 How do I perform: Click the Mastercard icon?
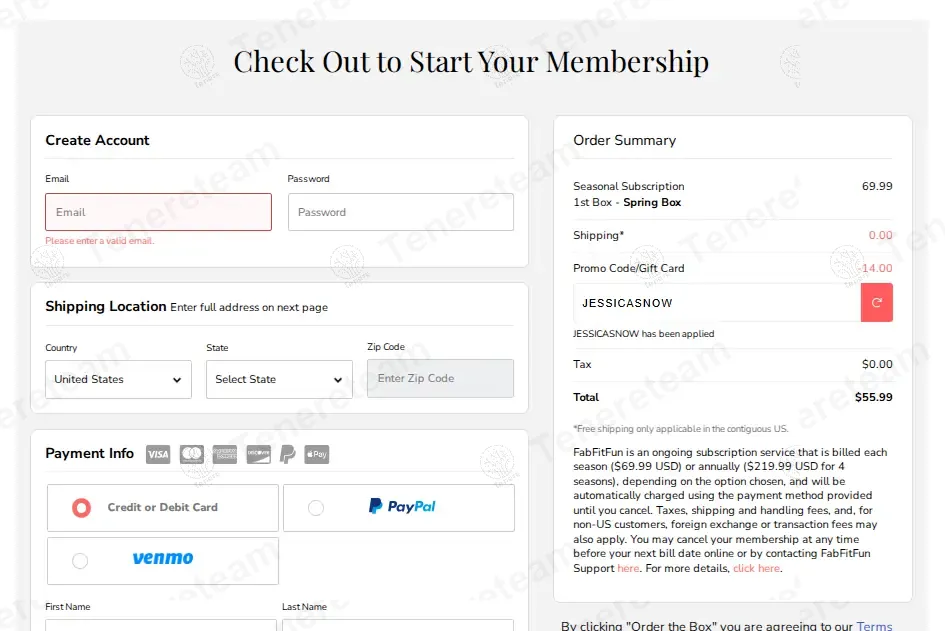(192, 455)
